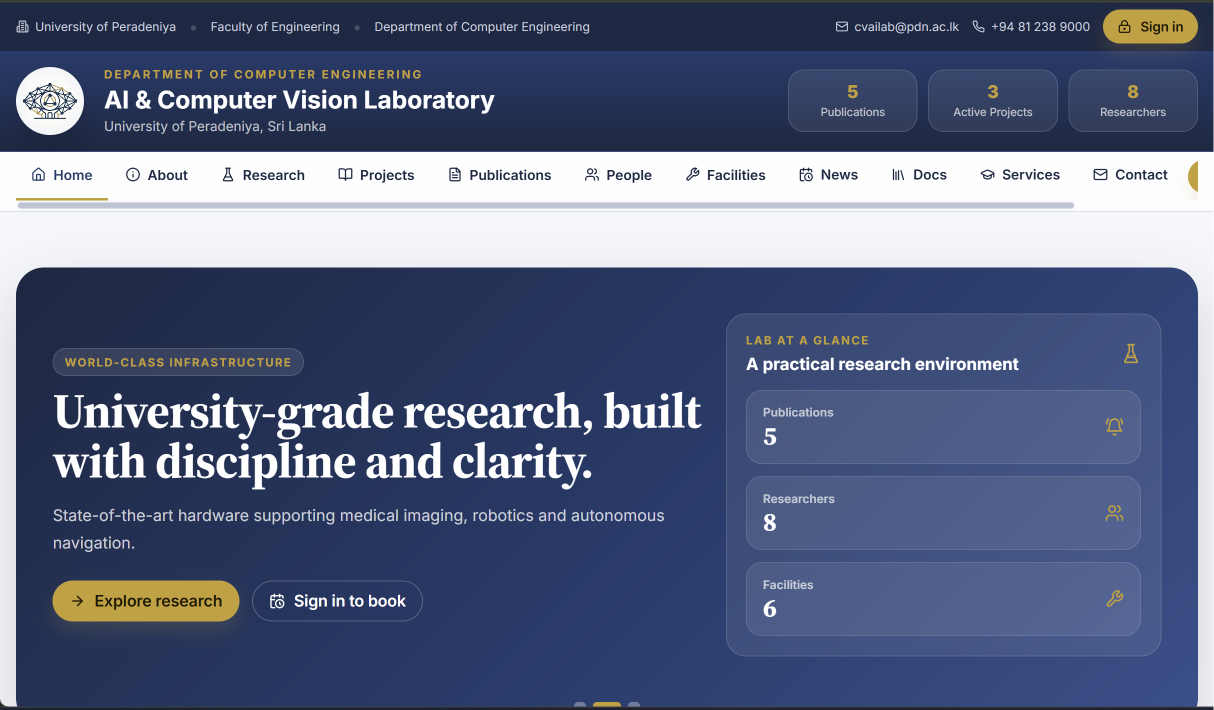Open the Home tab

(62, 175)
